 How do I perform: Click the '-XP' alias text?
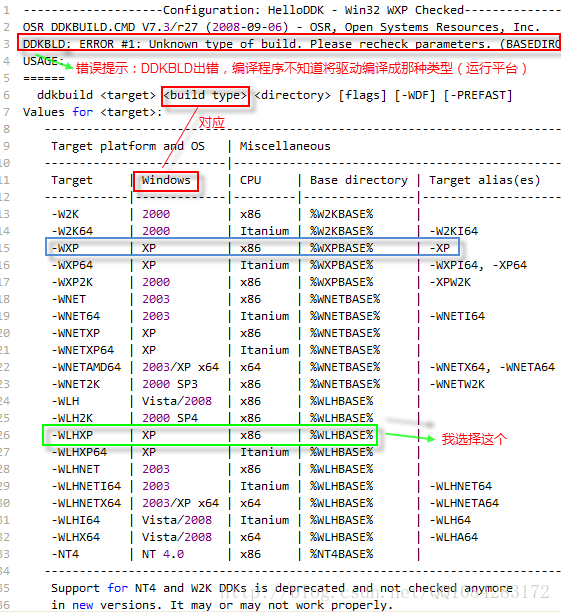pyautogui.click(x=440, y=248)
